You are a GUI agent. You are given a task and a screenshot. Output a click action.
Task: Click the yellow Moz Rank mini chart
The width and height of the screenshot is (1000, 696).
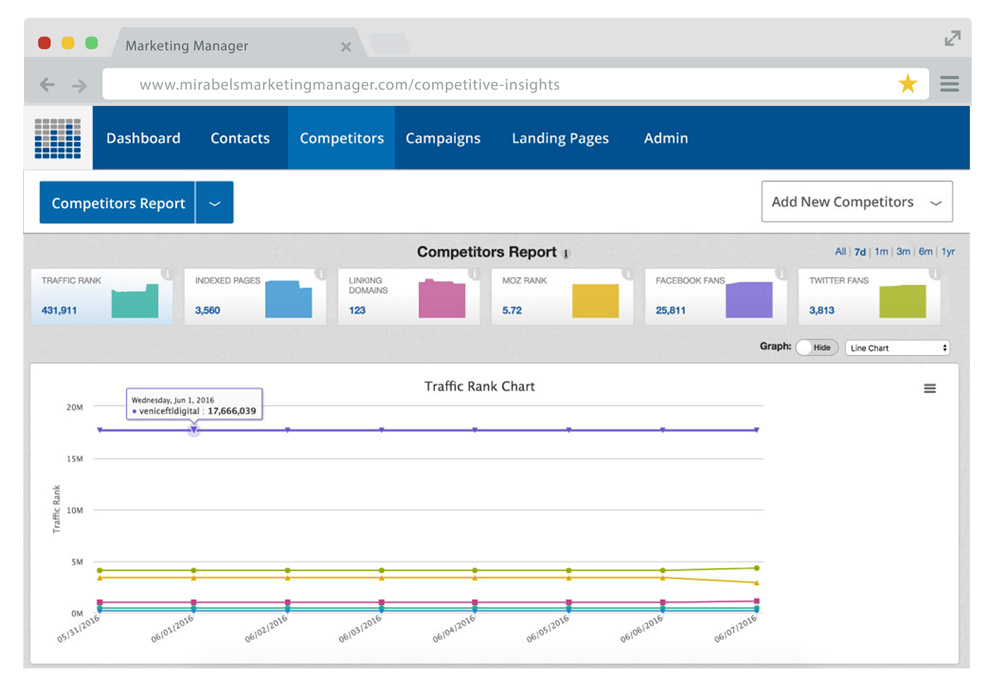pyautogui.click(x=596, y=301)
